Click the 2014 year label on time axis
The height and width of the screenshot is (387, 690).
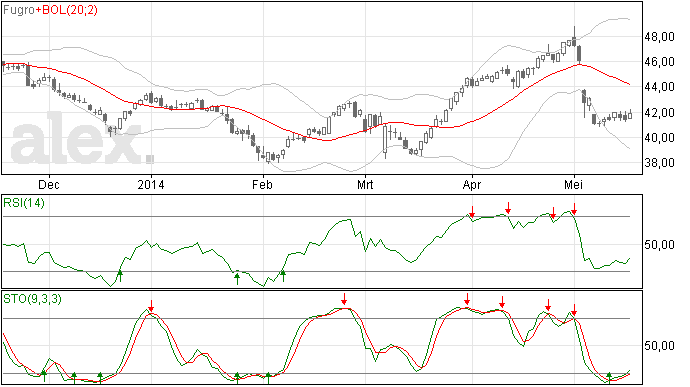tap(151, 184)
